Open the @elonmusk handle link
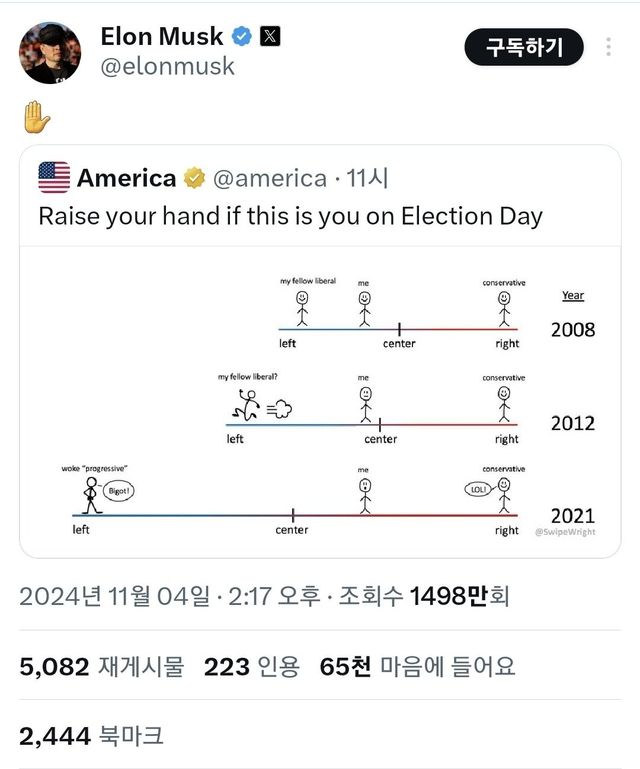Viewport: 640px width, 769px height. pos(167,66)
